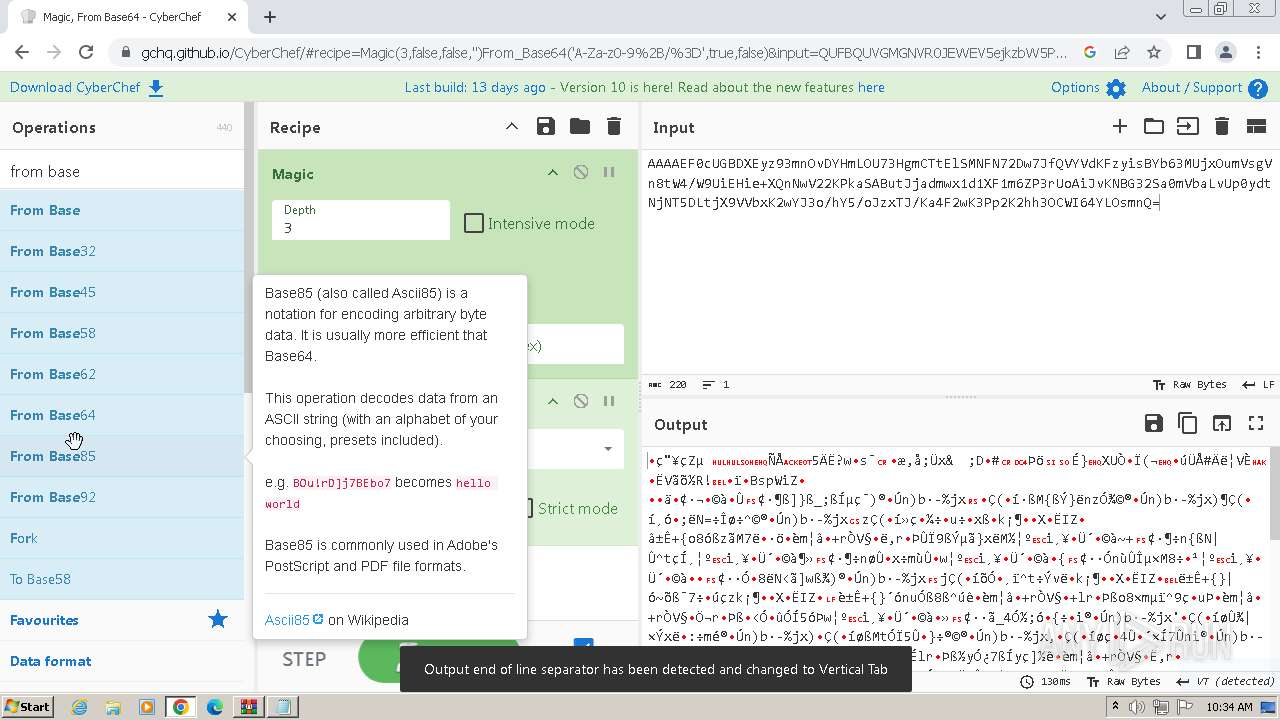
Task: Change the output VT end-of-line separator
Action: pos(1226,681)
